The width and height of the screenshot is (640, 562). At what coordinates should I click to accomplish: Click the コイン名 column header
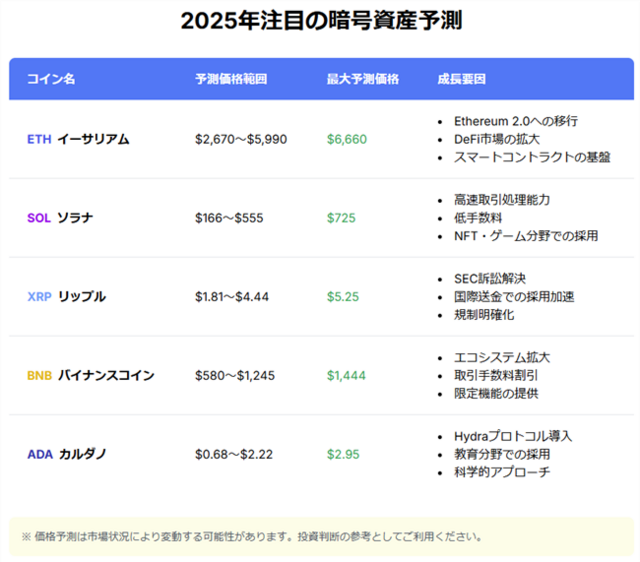point(51,79)
